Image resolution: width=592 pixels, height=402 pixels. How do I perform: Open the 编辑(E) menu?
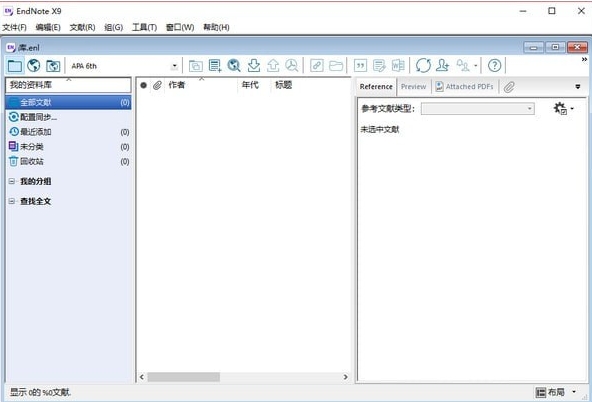pos(48,27)
